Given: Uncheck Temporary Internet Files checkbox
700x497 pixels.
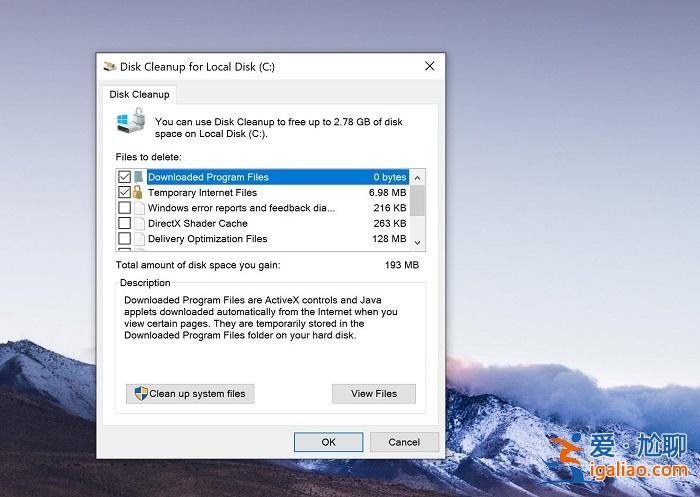Looking at the screenshot, I should pyautogui.click(x=124, y=192).
